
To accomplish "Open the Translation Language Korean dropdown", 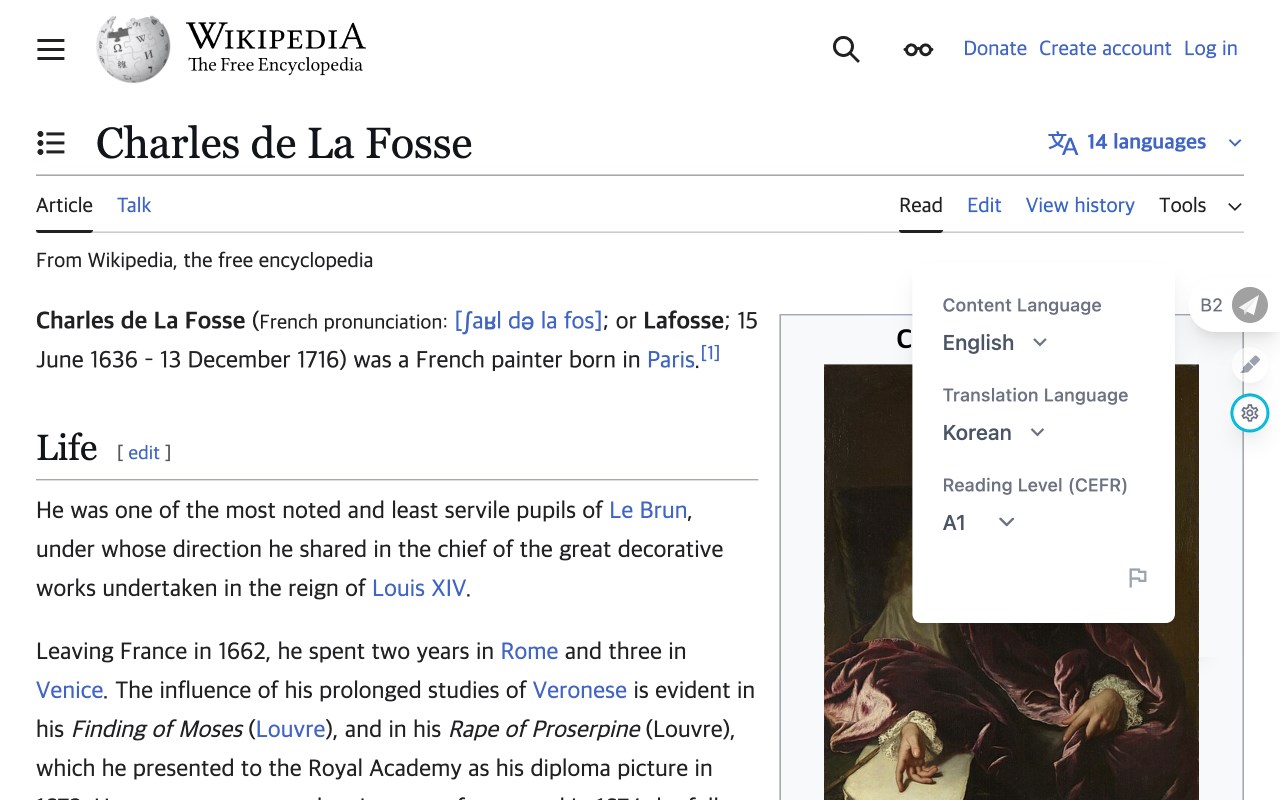I will [994, 432].
